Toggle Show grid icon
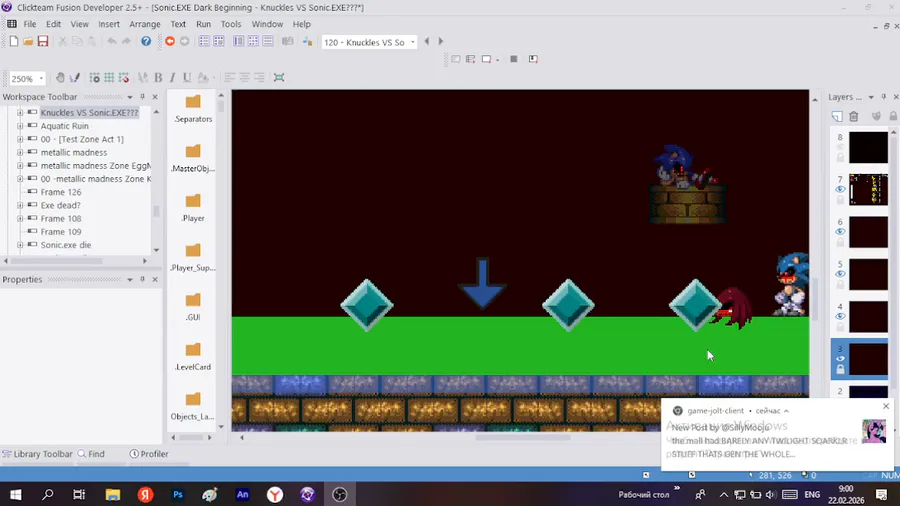This screenshot has width=900, height=506. (109, 77)
